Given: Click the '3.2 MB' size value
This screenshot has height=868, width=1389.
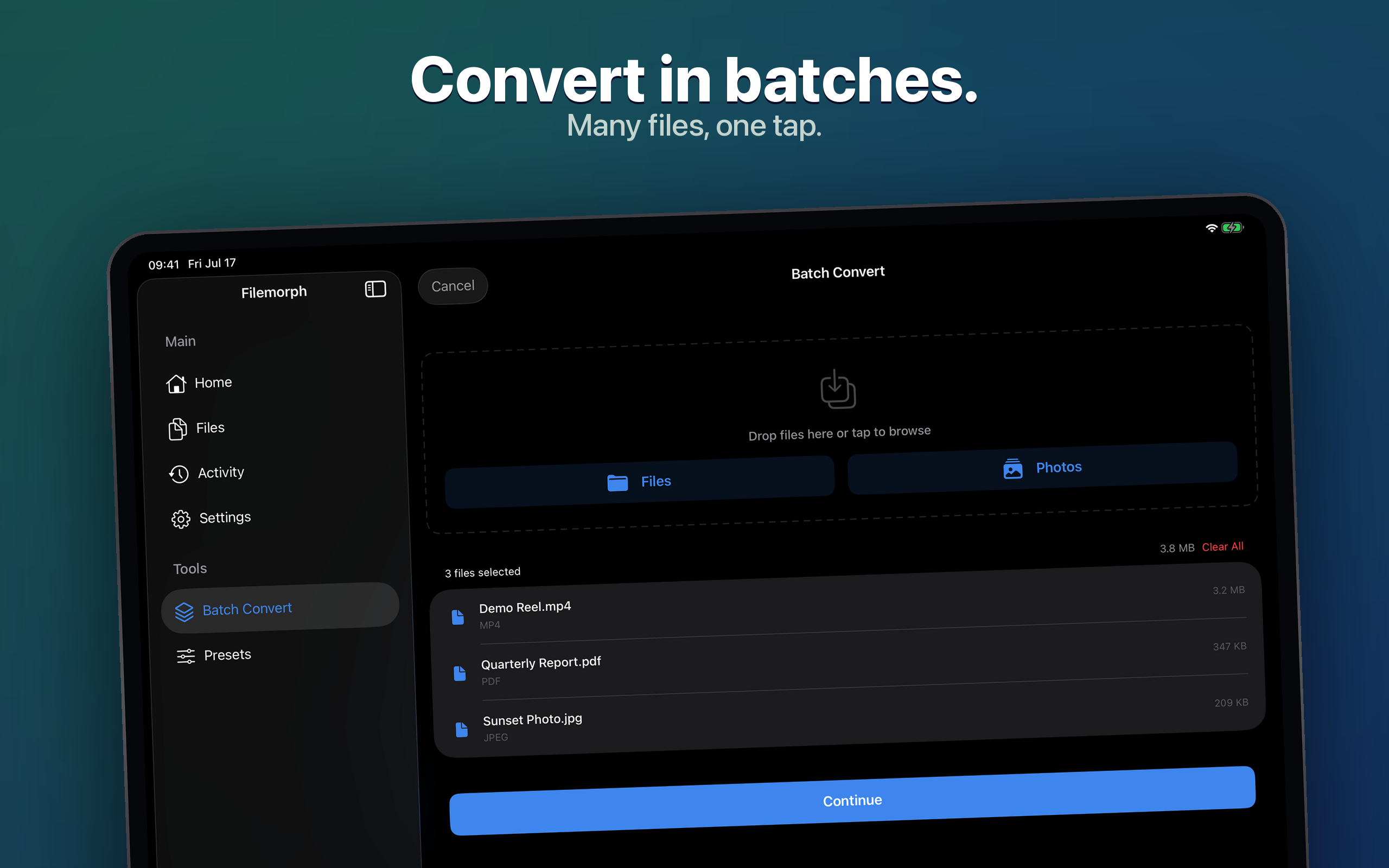Looking at the screenshot, I should pos(1228,590).
